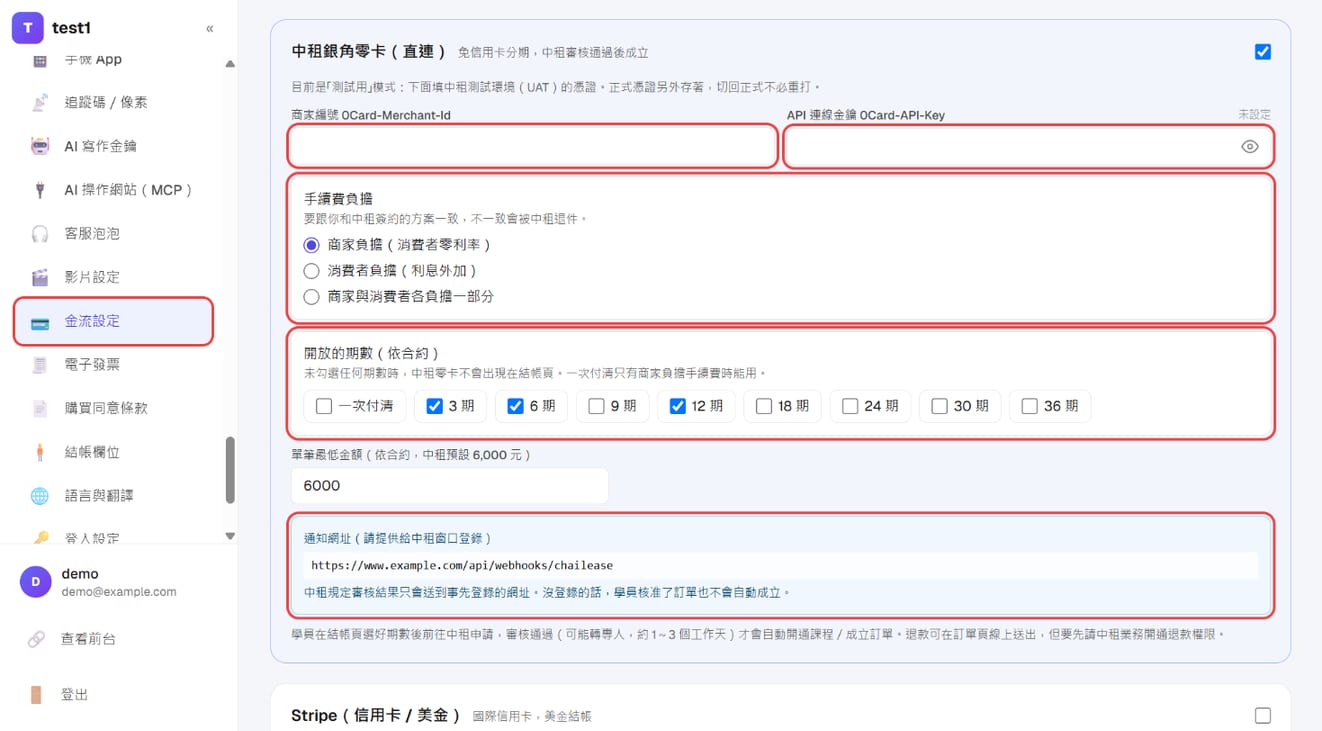Image resolution: width=1322 pixels, height=731 pixels.
Task: Click the 追蹤碼 / 像素 sidebar icon
Action: click(x=40, y=102)
